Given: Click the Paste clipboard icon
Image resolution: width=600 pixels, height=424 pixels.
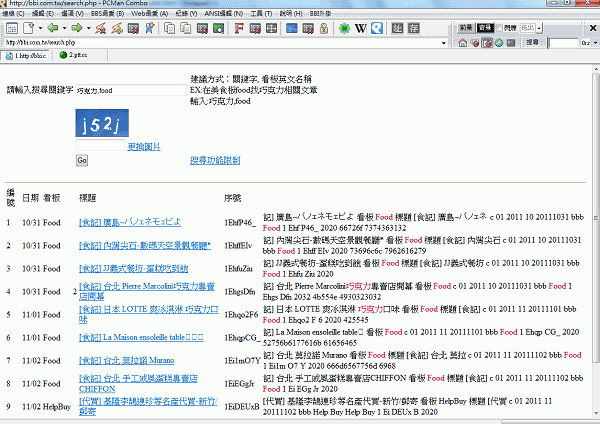Looking at the screenshot, I should pyautogui.click(x=186, y=28).
